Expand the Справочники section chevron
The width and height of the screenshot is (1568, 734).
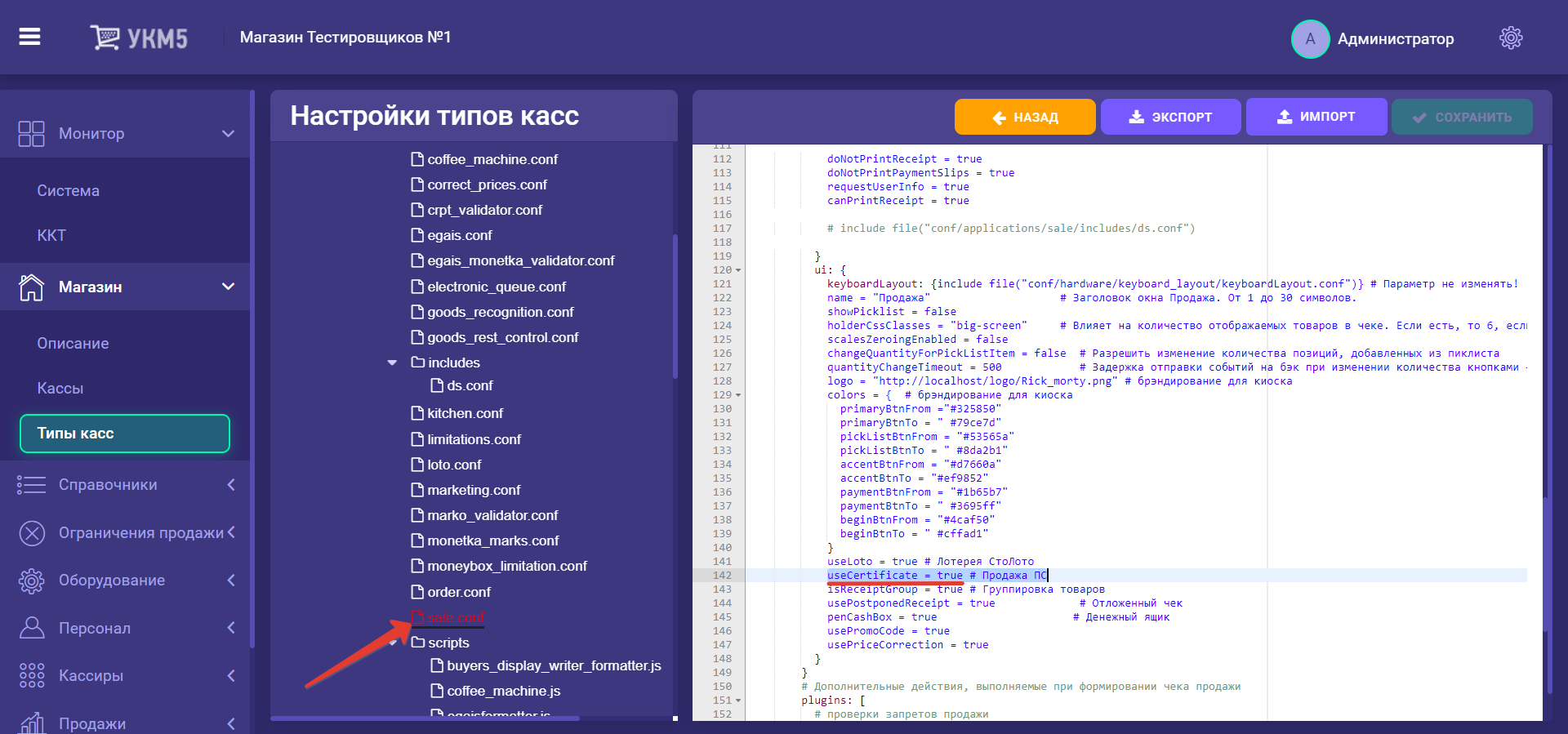[231, 485]
